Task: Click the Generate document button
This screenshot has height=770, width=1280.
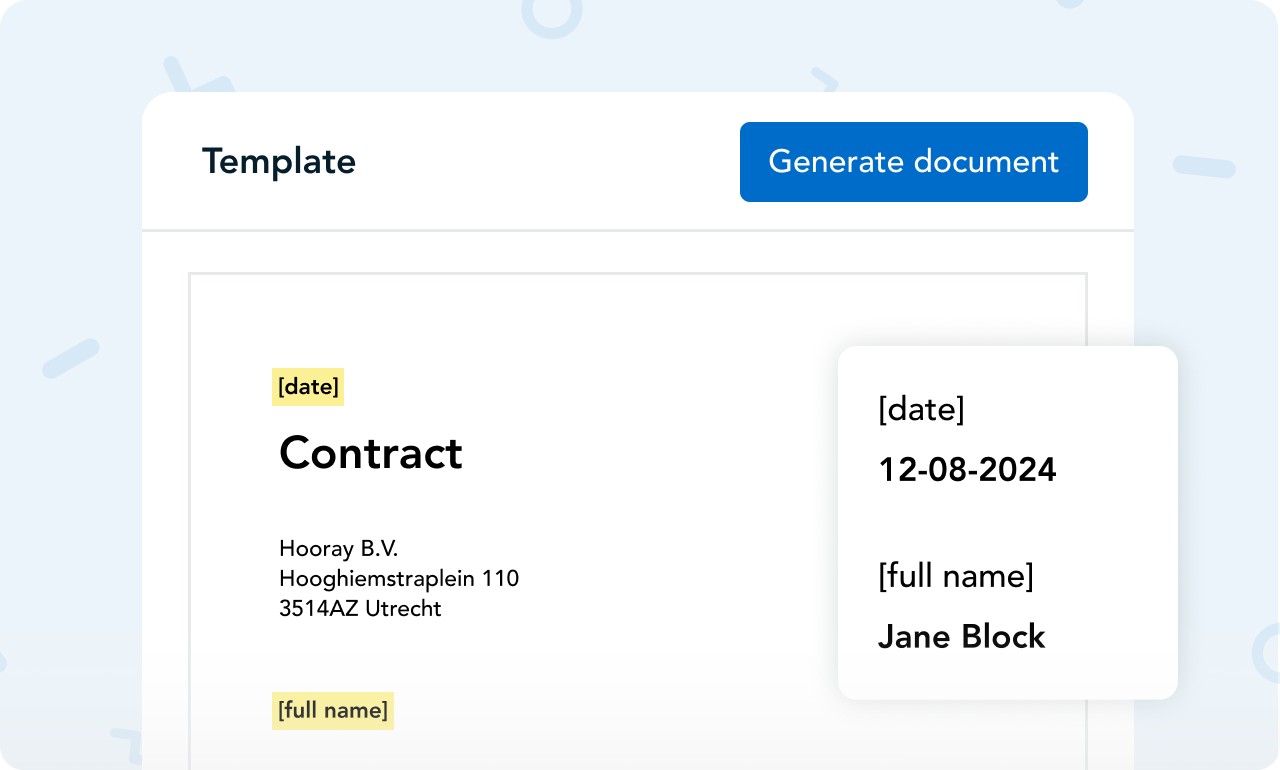Action: 913,162
